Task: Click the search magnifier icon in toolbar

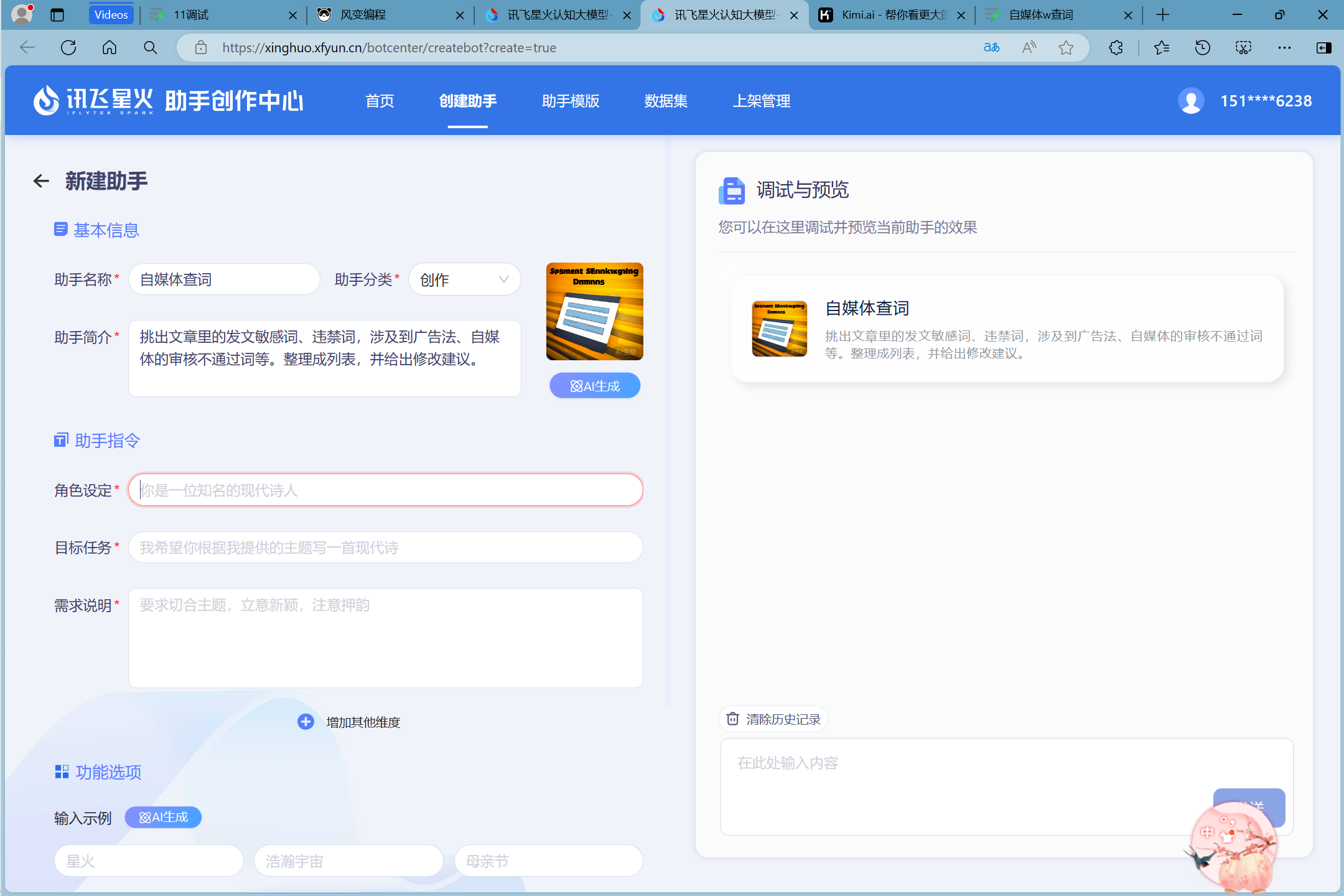Action: (150, 48)
